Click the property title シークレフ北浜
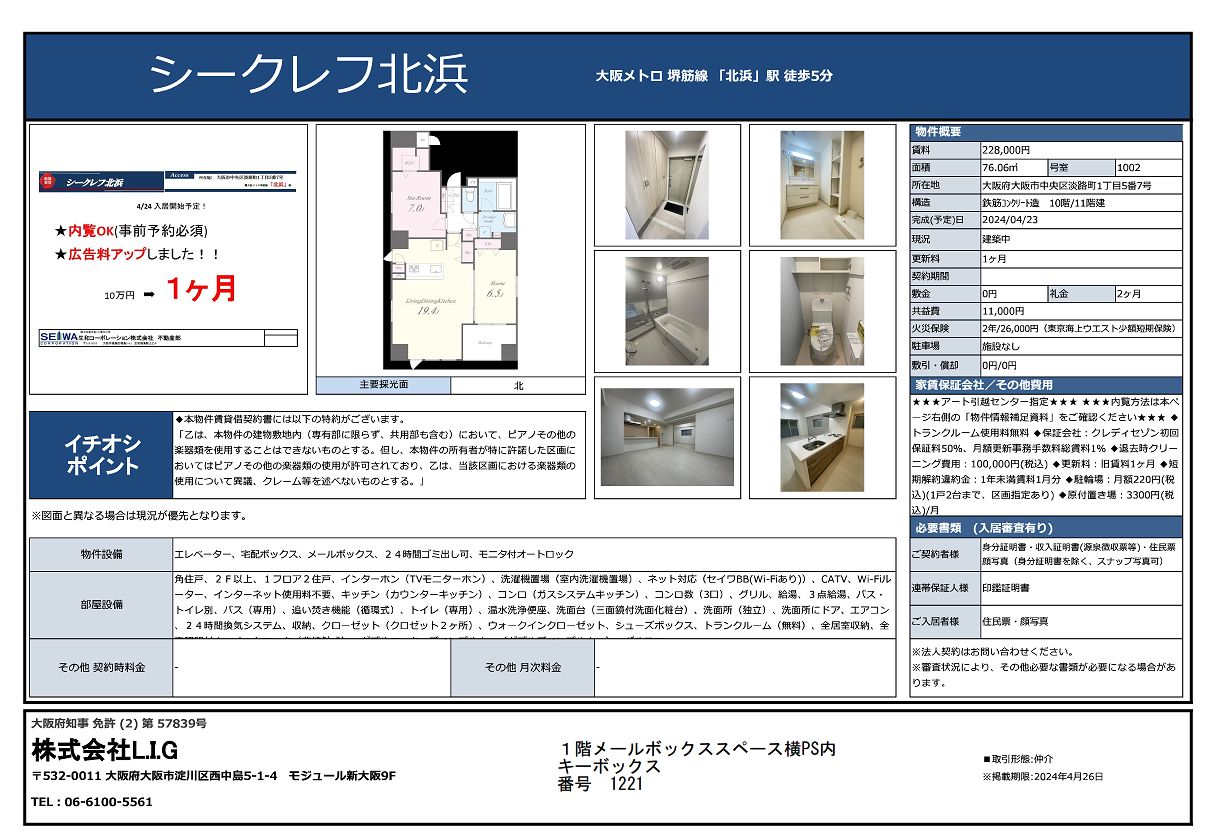1214x839 pixels. 309,75
